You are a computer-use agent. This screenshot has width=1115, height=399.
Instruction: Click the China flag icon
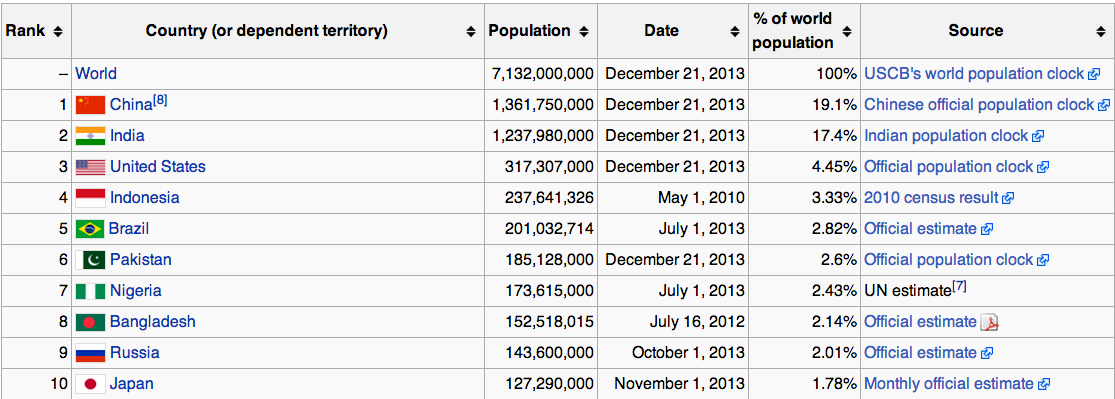(90, 105)
